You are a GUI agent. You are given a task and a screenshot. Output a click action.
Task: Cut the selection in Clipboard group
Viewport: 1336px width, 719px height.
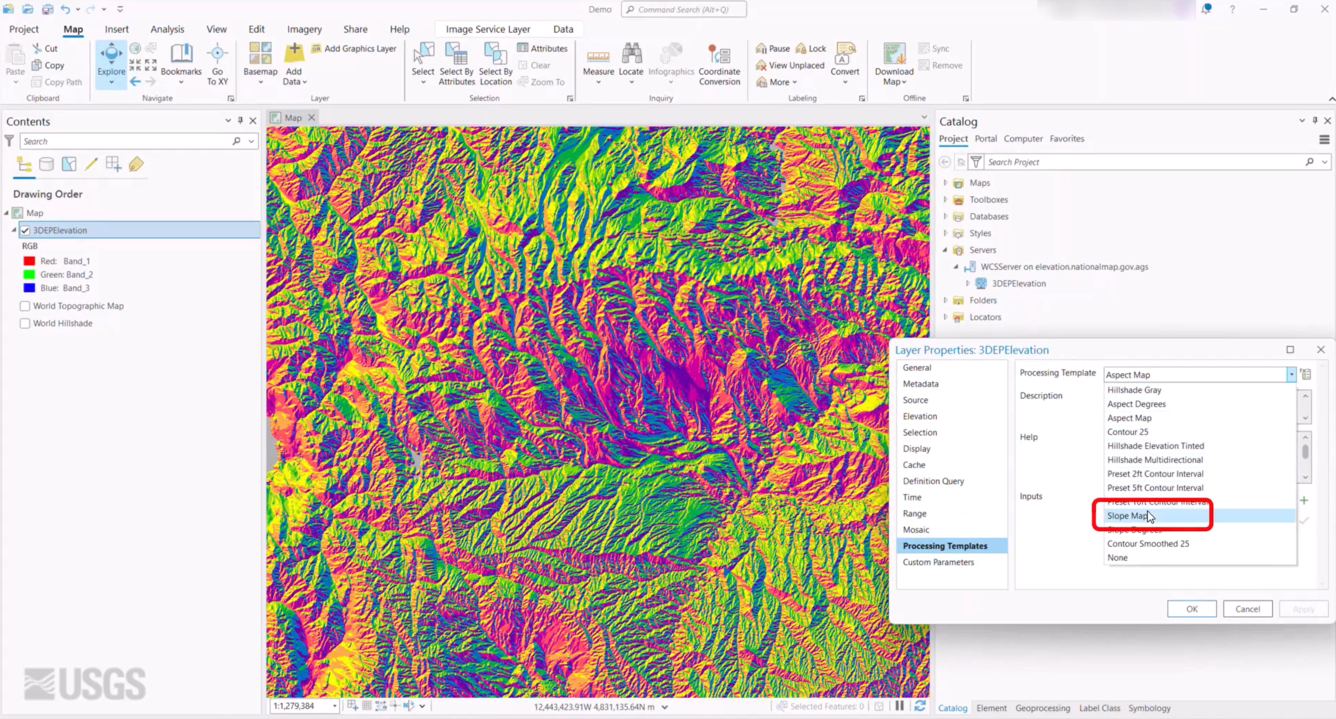pos(45,48)
